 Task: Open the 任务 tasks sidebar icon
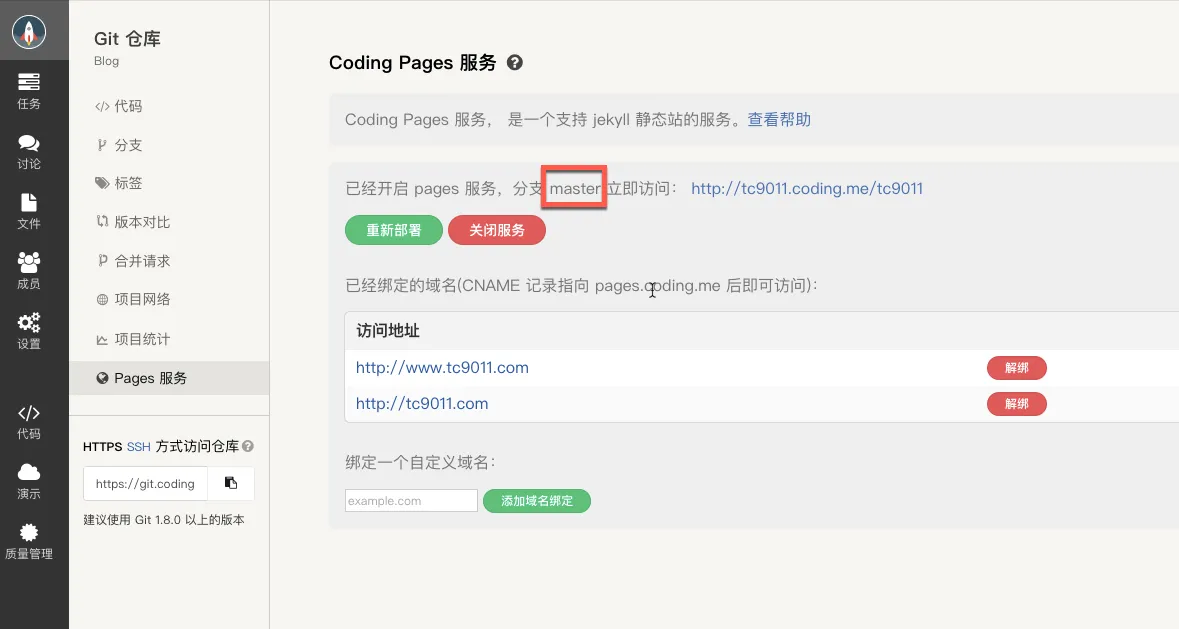coord(29,90)
